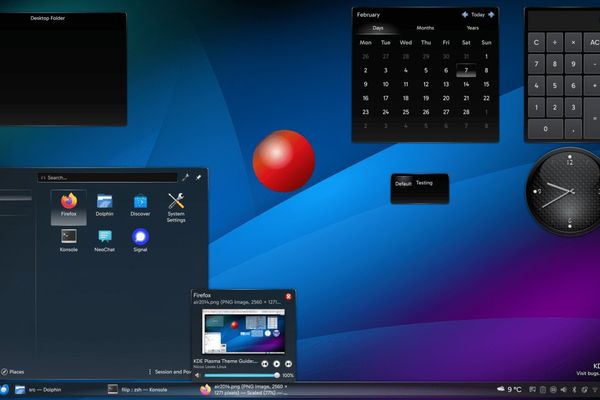
Task: Switch calendar to the Years tab
Action: (473, 28)
